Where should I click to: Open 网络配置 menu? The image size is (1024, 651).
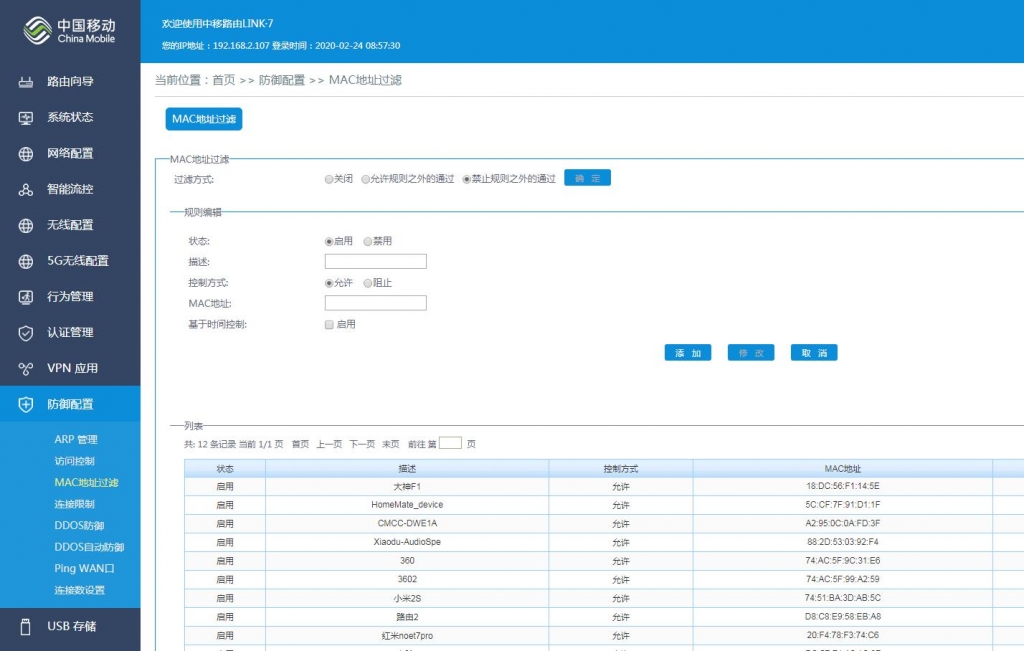point(70,153)
